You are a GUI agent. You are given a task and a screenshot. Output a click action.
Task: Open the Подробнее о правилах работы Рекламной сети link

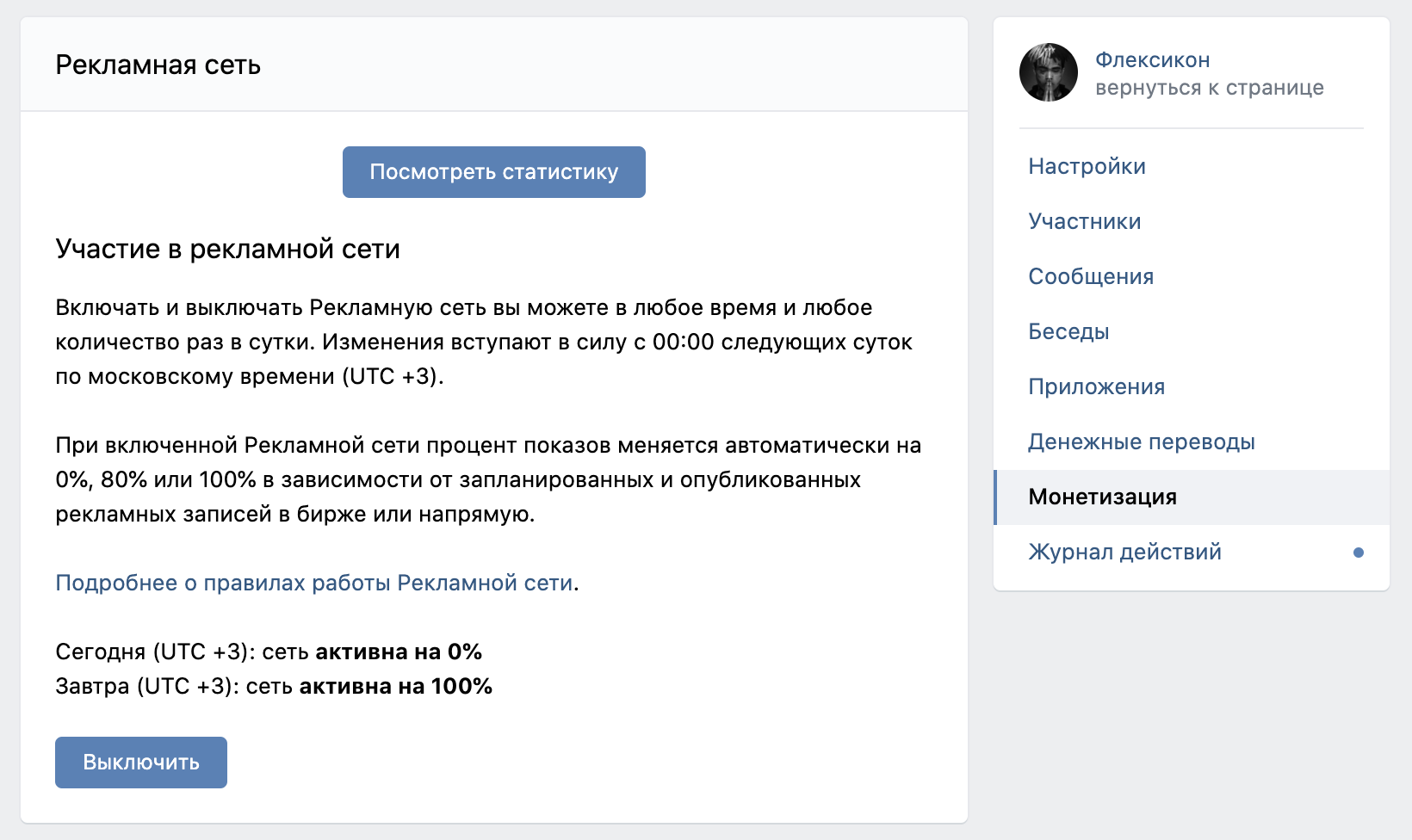(x=314, y=583)
